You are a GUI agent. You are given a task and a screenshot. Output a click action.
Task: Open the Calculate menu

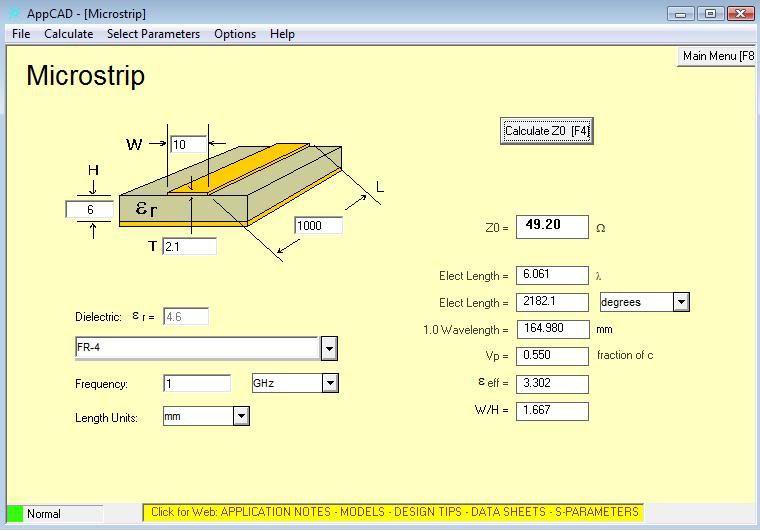68,34
